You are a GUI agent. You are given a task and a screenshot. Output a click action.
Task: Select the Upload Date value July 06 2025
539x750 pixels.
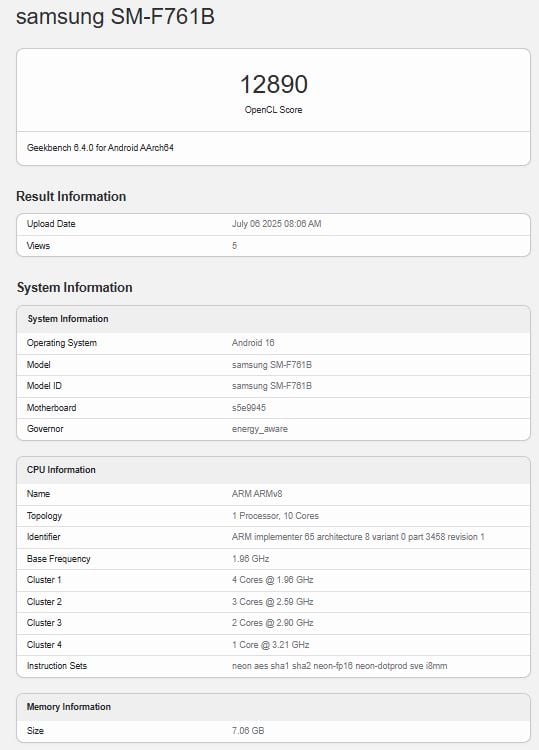point(276,224)
